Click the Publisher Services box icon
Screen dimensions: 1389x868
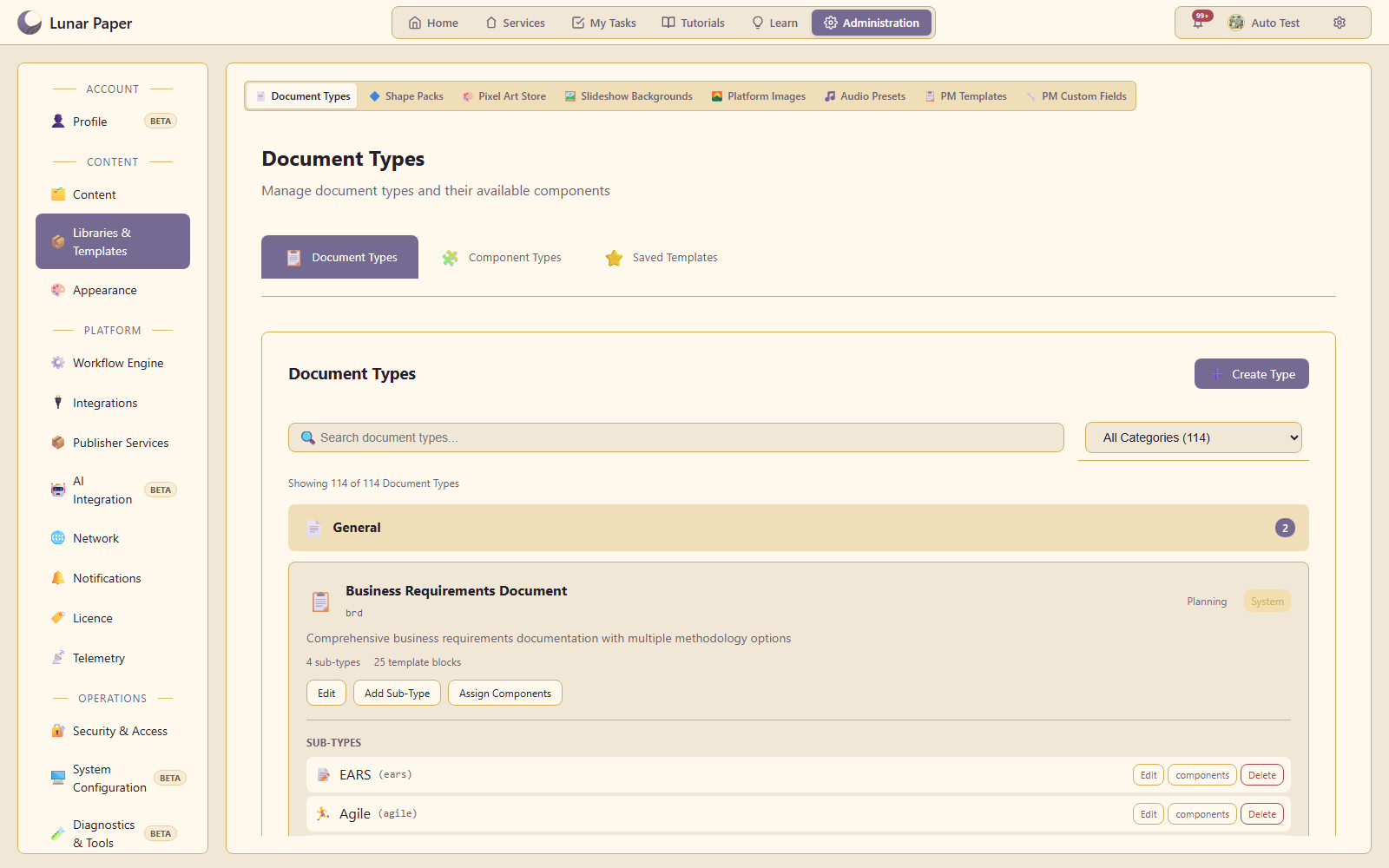click(58, 443)
